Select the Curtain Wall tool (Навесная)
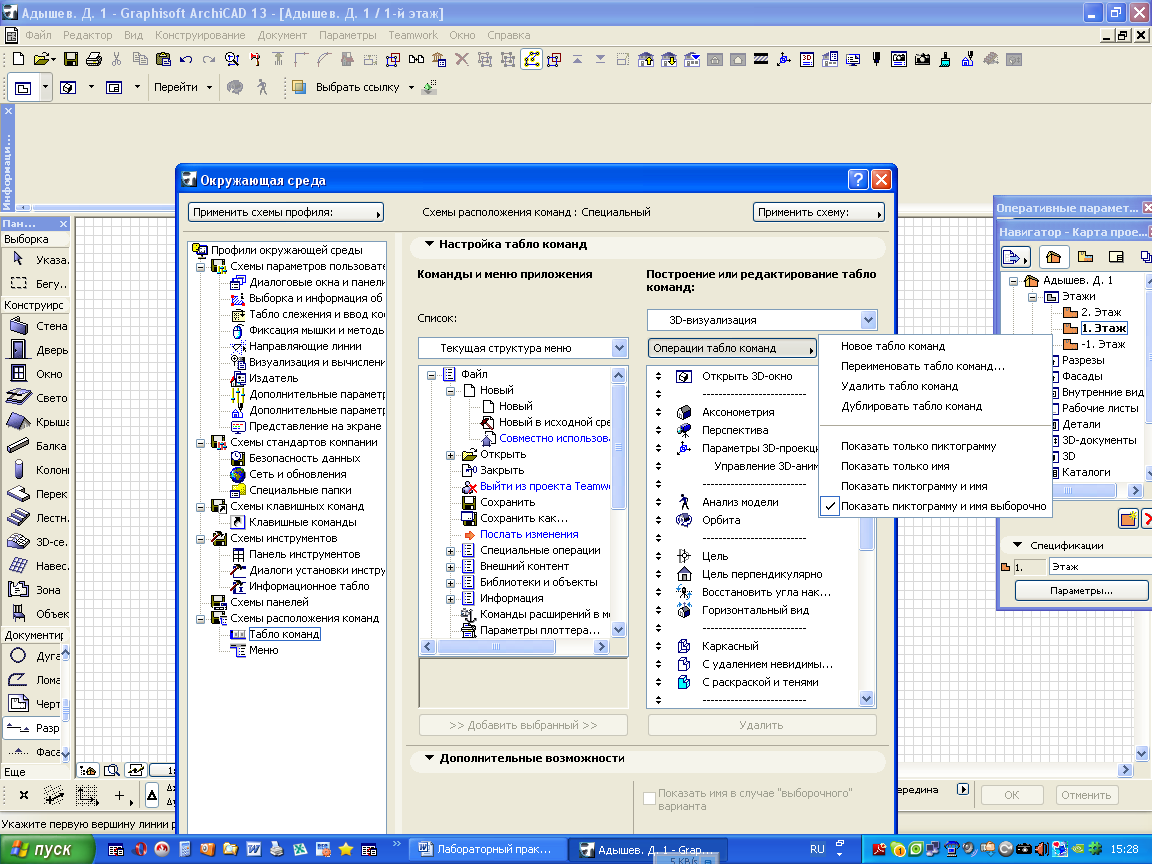Screen dimensions: 1152x864 tap(35, 566)
